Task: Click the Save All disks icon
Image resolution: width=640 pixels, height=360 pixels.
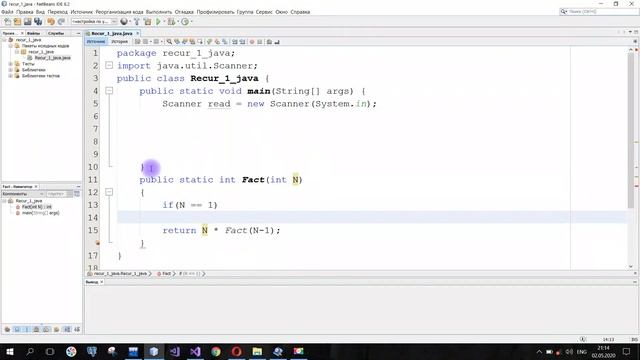Action: click(38, 22)
